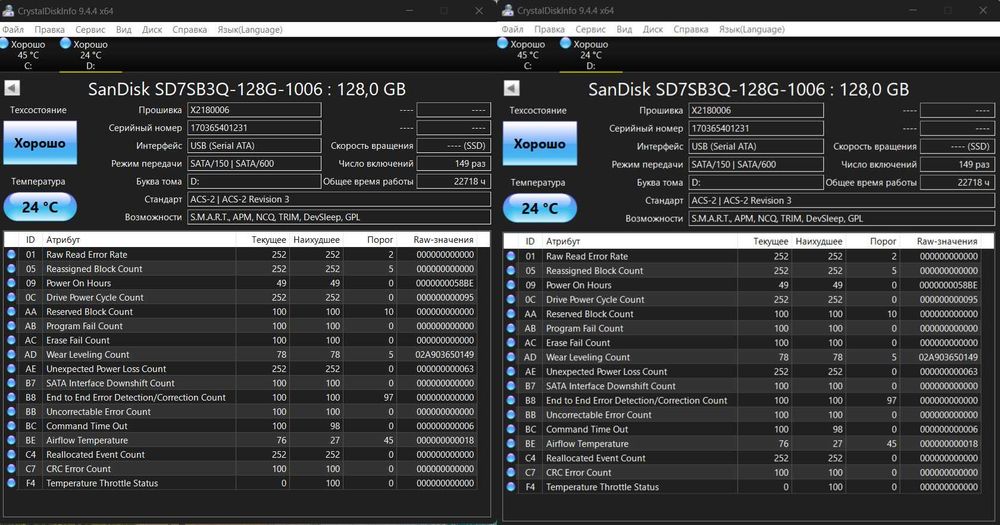The height and width of the screenshot is (525, 1000).
Task: Click Общее время работы value 22718 ч, right window
Action: 957,182
